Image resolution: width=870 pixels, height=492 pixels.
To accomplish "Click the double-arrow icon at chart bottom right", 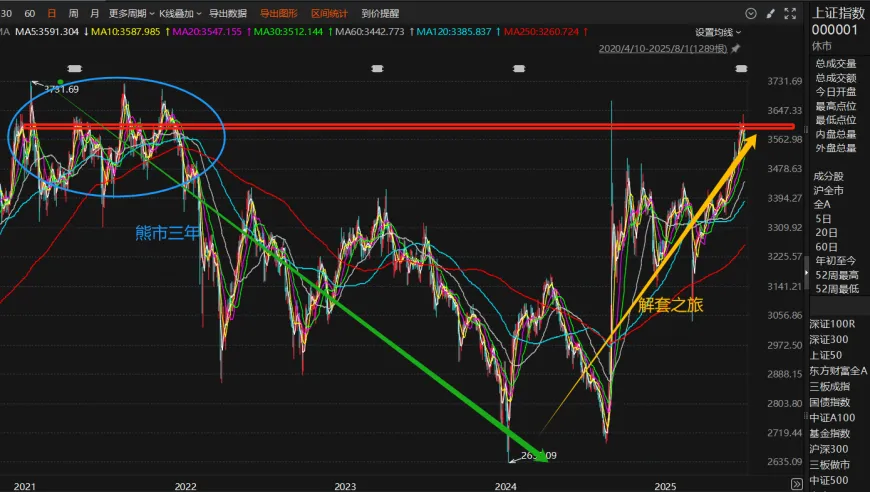I will click(796, 484).
